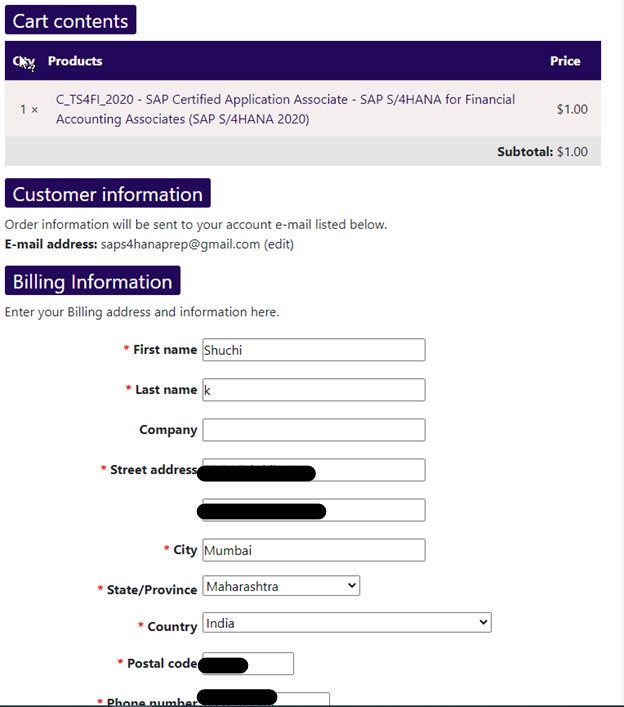Click into the Last name field
The height and width of the screenshot is (707, 624).
(x=313, y=390)
